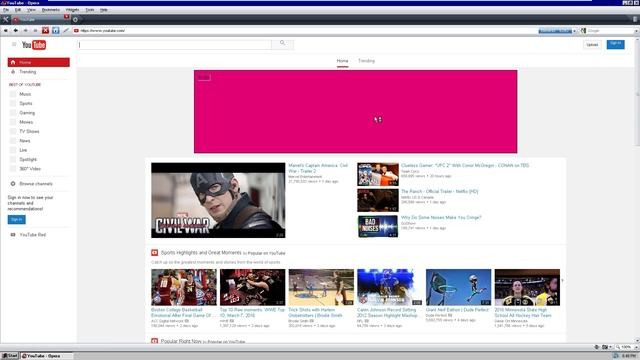
Task: Click the Sign in button in the sidebar
Action: [x=16, y=220]
